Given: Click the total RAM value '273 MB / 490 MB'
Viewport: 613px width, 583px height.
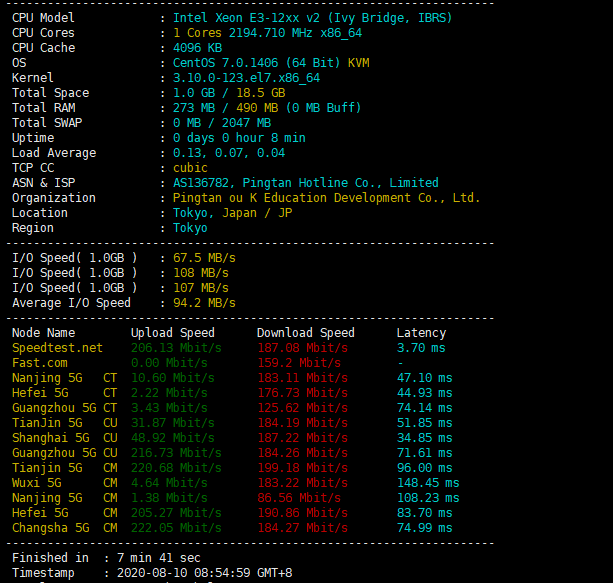Looking at the screenshot, I should tap(226, 108).
